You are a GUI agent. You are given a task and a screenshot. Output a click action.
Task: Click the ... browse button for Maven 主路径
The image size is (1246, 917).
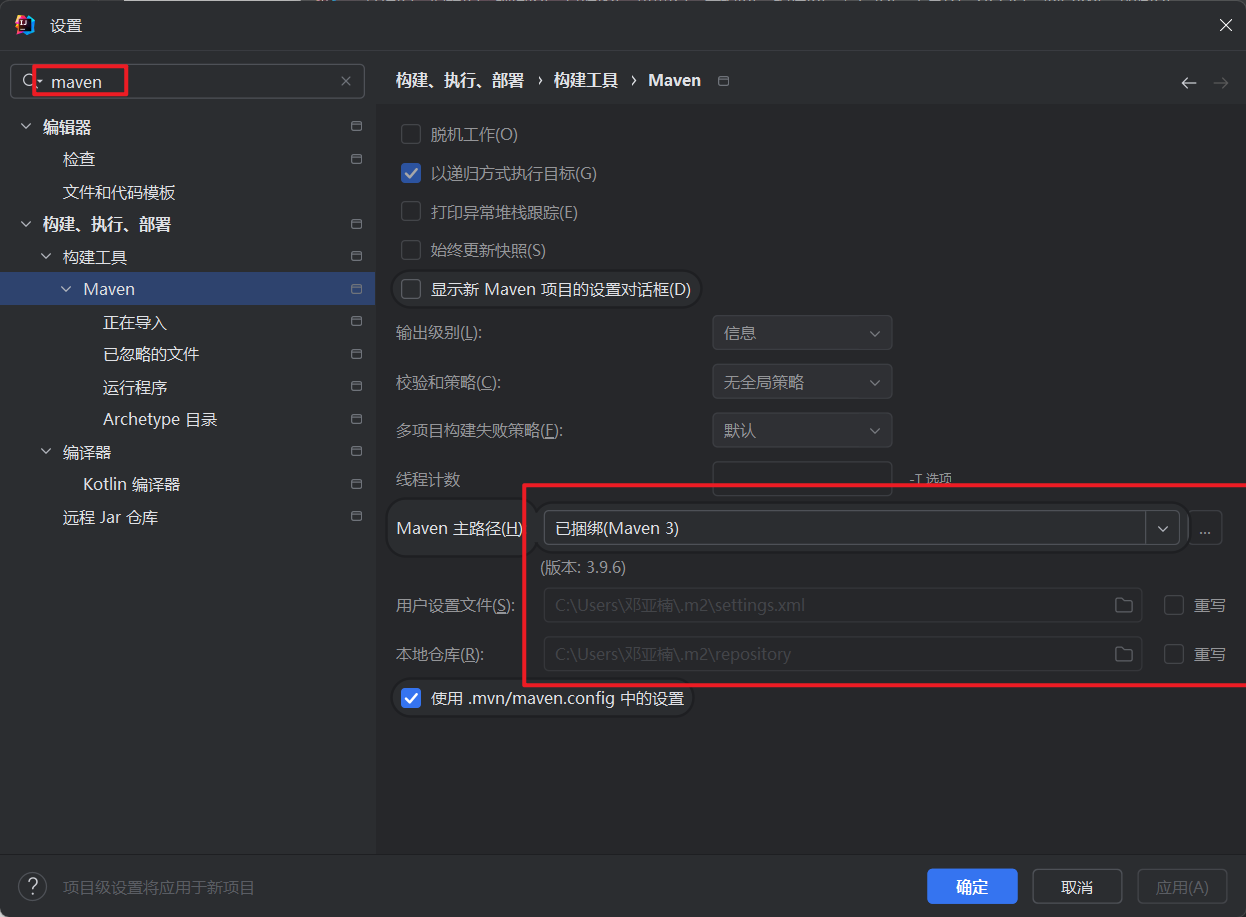1205,528
